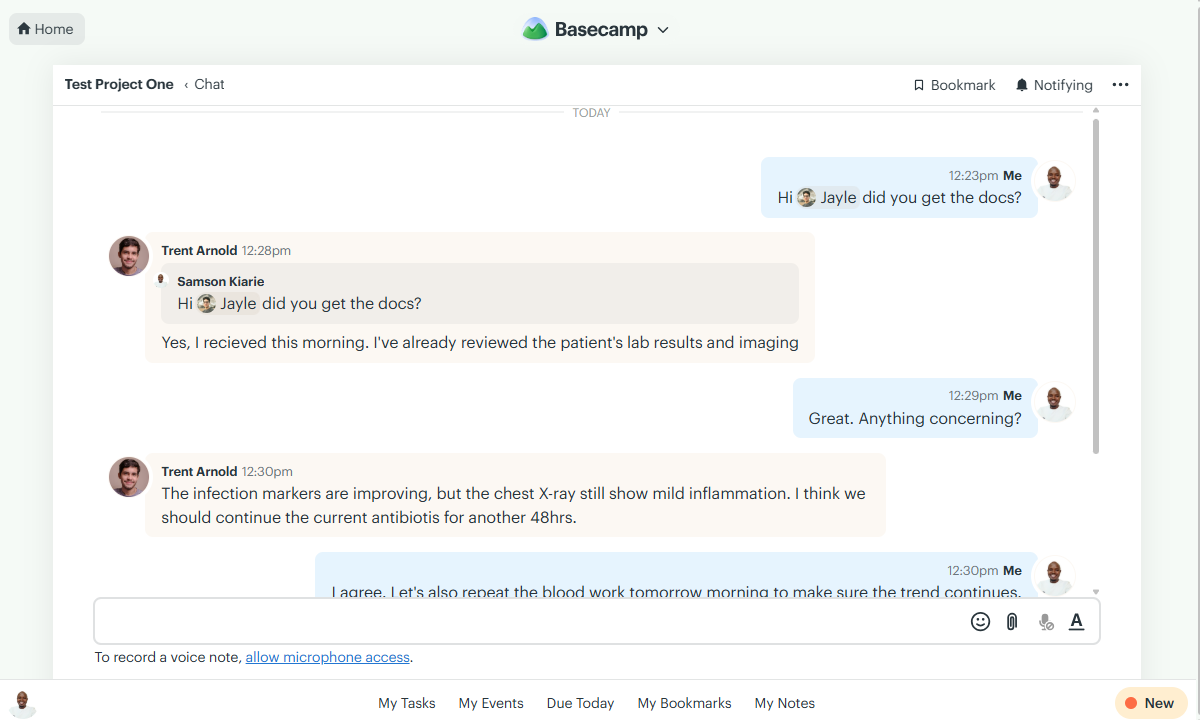The image size is (1200, 720).
Task: Open Test Project One link
Action: [119, 84]
